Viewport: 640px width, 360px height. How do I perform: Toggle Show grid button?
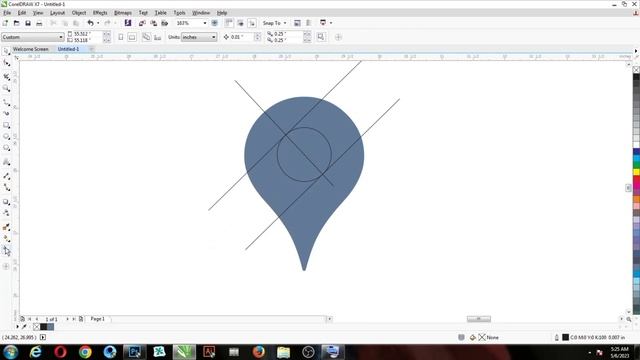pos(240,23)
